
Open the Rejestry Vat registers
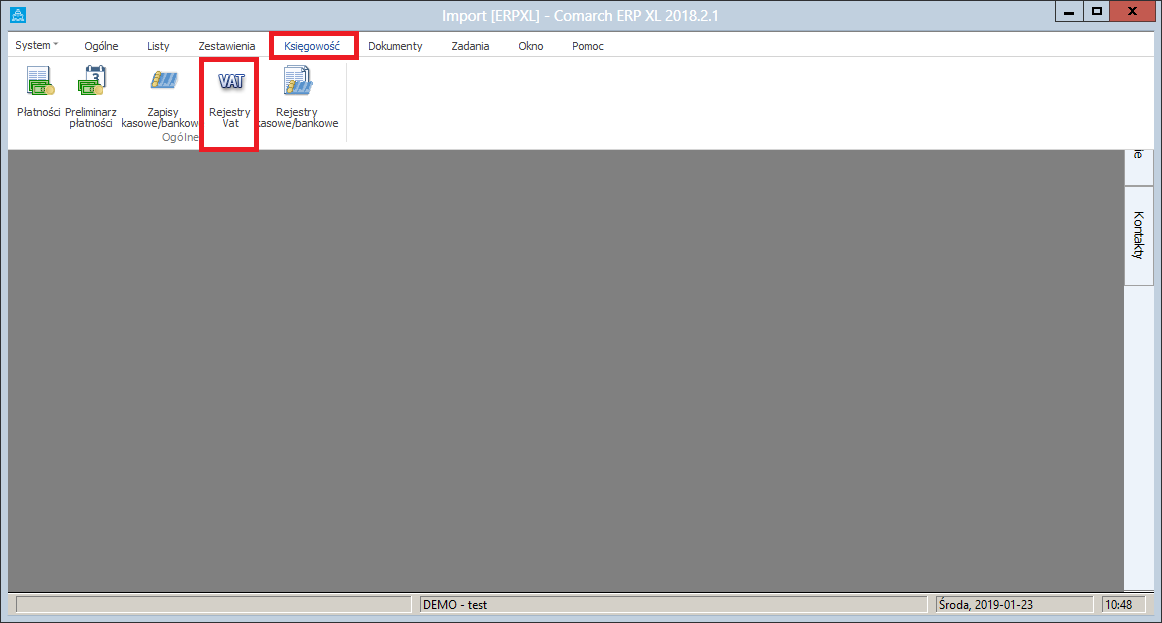(230, 96)
